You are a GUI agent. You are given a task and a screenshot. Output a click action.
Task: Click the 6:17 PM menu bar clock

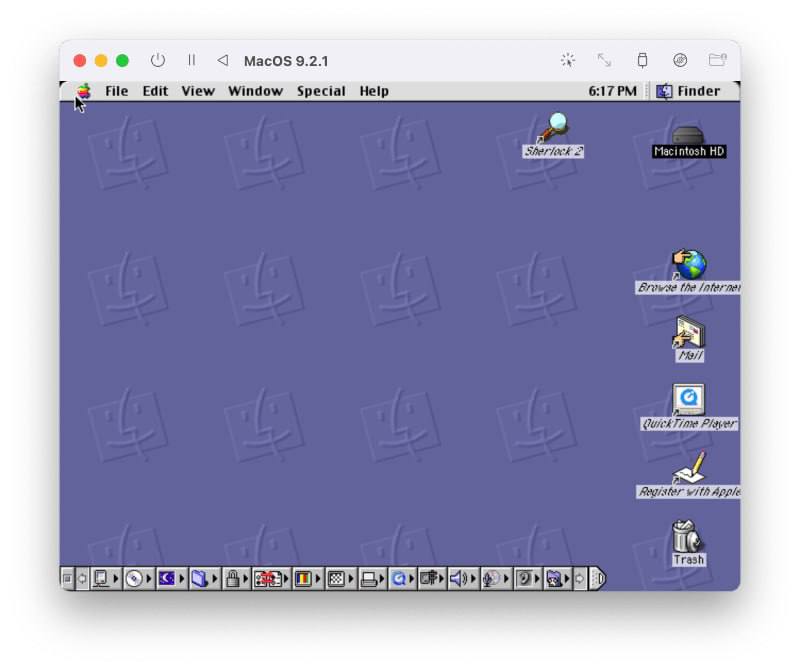coord(612,91)
